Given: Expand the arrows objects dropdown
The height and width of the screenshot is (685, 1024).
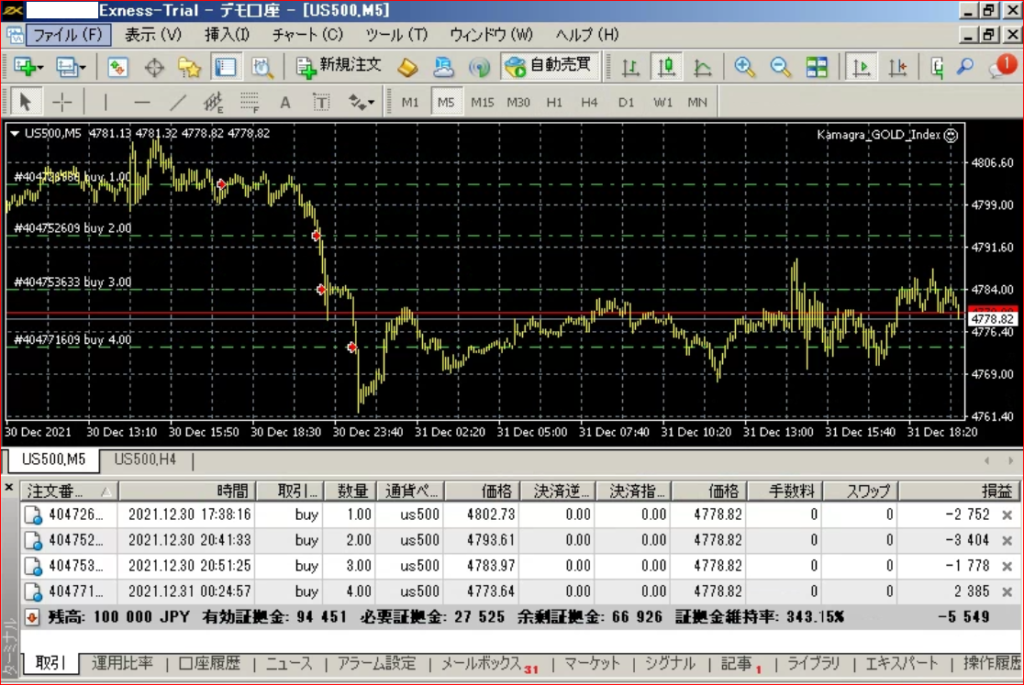Looking at the screenshot, I should click(x=372, y=103).
